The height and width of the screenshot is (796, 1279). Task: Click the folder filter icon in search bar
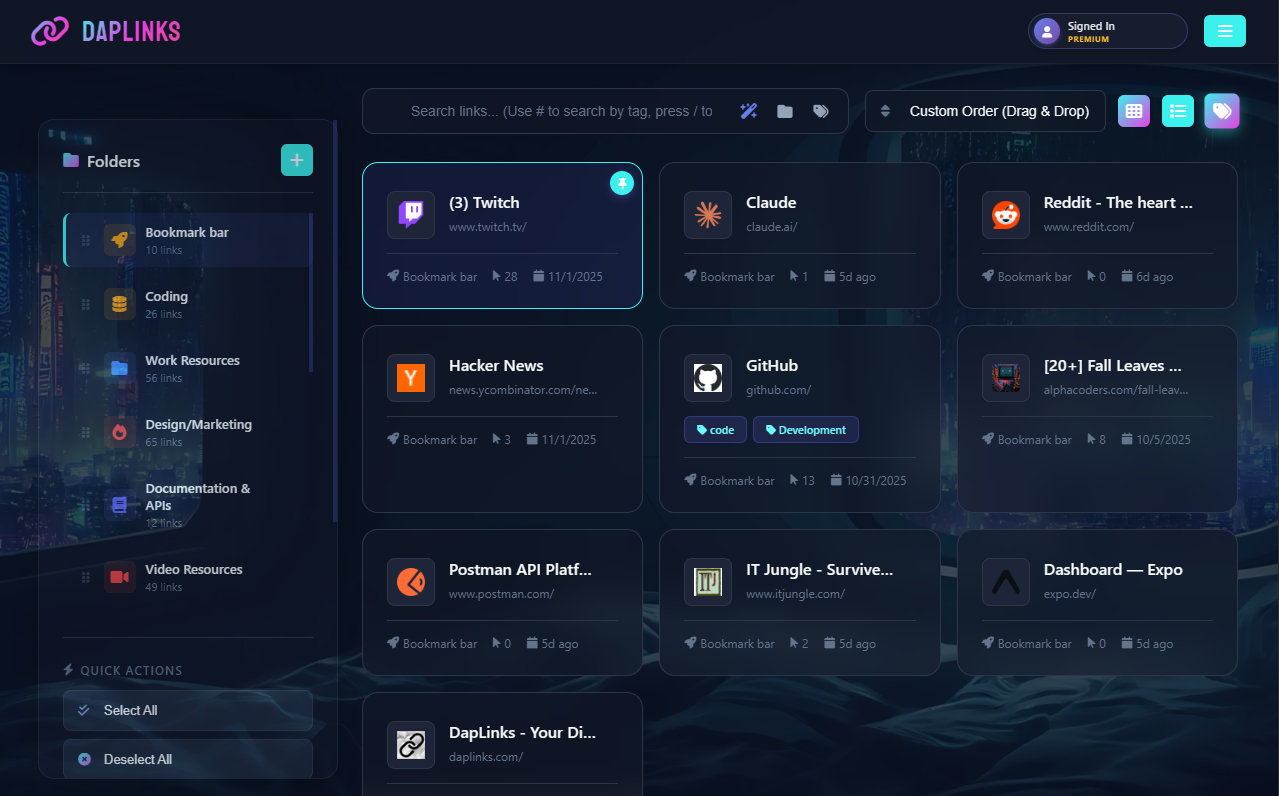click(x=785, y=111)
